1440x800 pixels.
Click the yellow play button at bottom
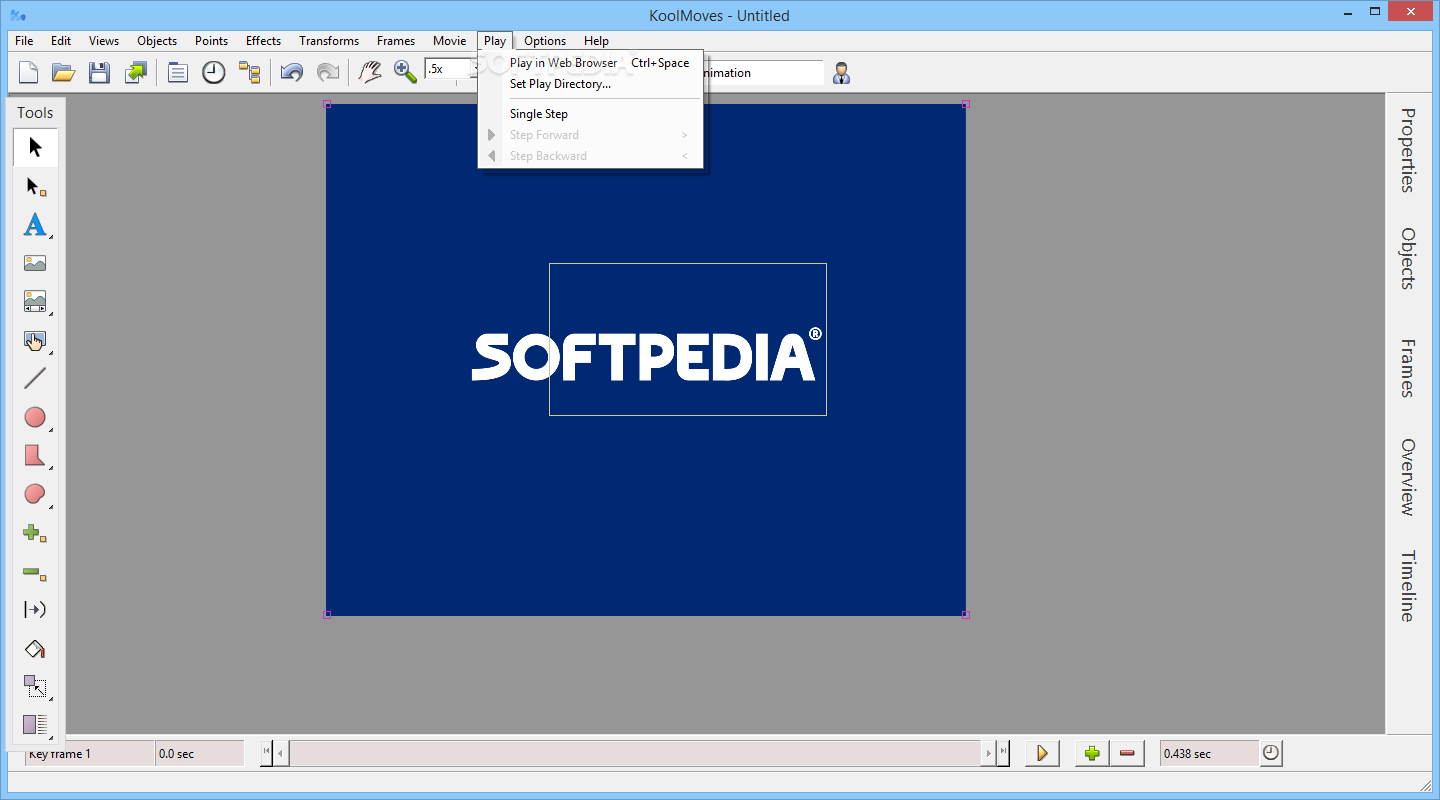[1042, 753]
